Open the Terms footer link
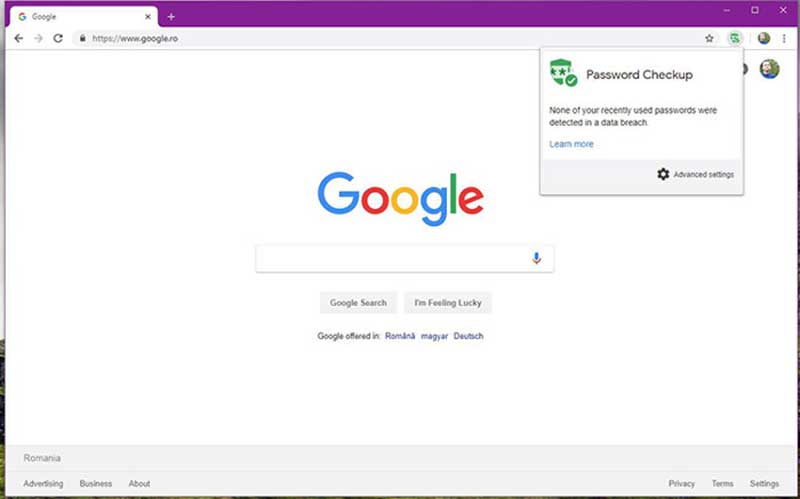The width and height of the screenshot is (800, 499). [722, 483]
